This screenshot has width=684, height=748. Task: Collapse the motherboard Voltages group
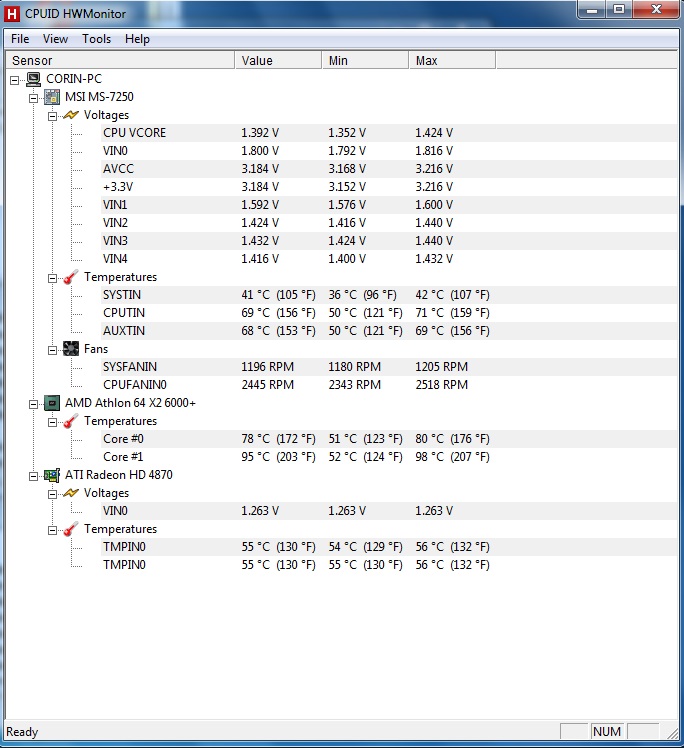point(52,116)
